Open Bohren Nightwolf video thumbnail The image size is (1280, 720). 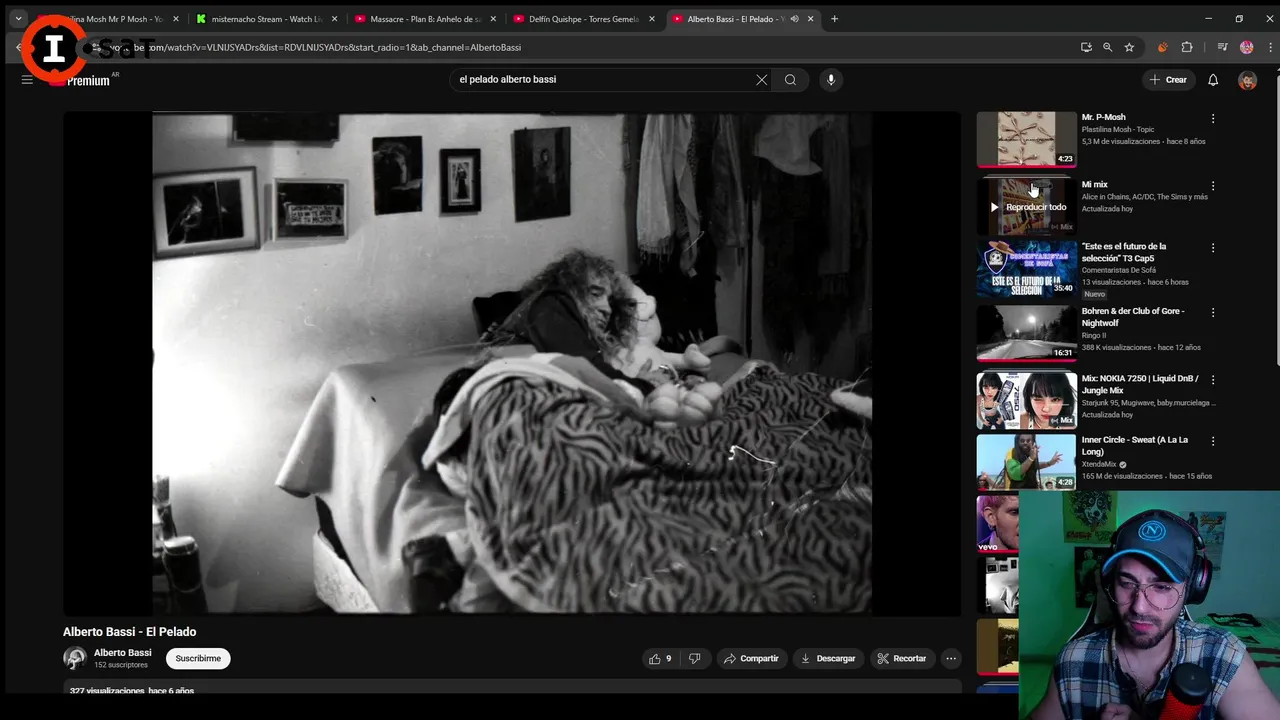coord(1026,333)
